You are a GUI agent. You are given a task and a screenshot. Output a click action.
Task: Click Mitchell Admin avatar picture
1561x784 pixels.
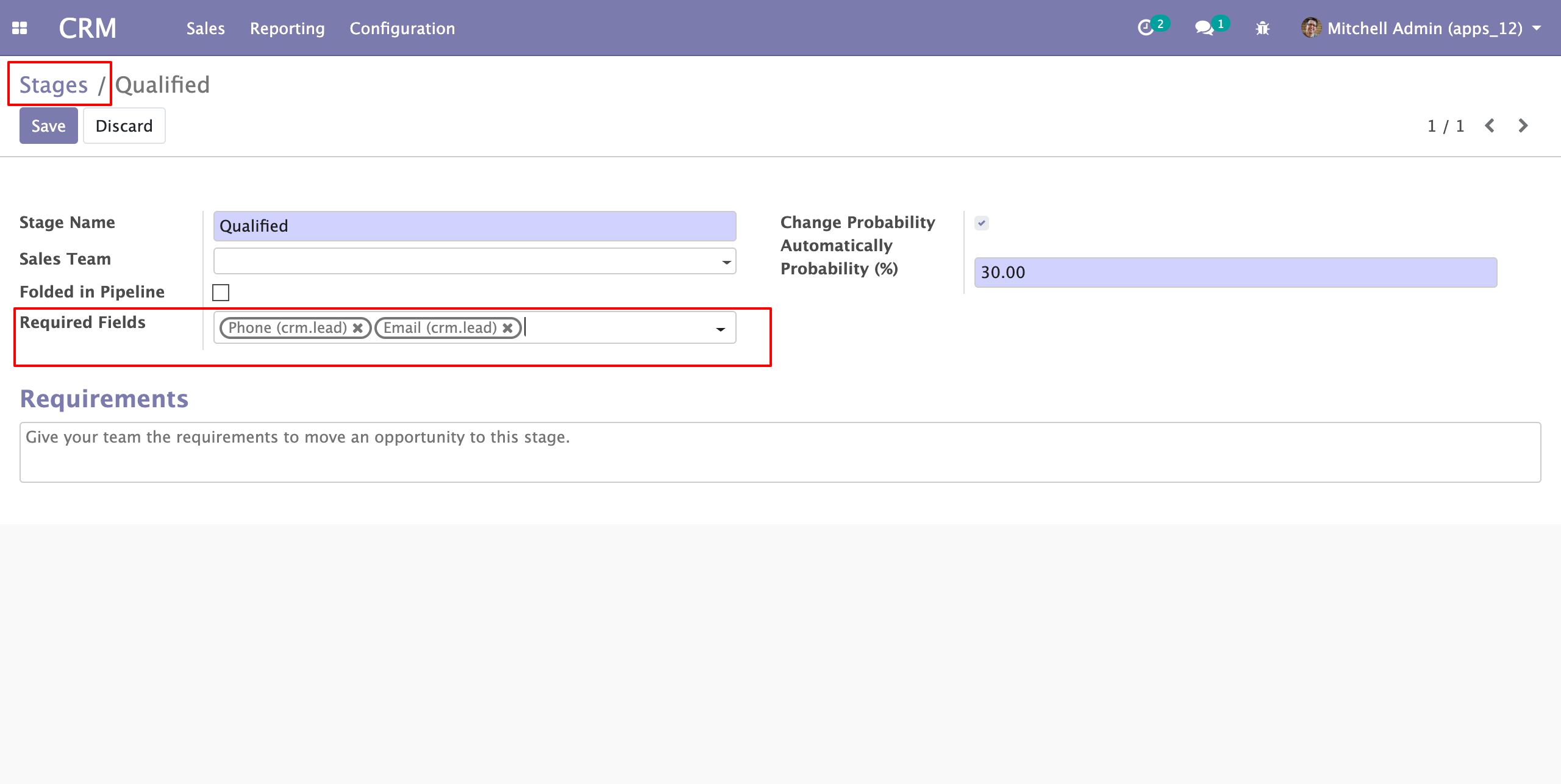click(1311, 28)
